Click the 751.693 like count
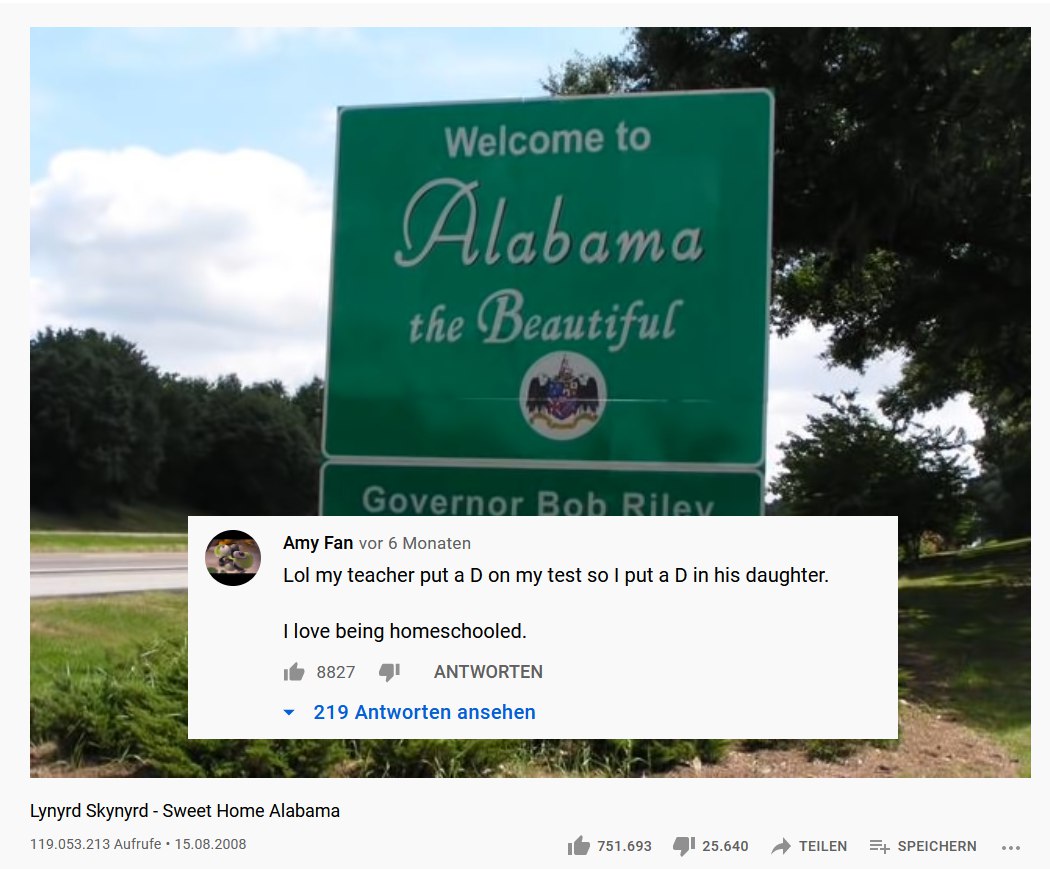This screenshot has width=1050, height=869. [624, 846]
